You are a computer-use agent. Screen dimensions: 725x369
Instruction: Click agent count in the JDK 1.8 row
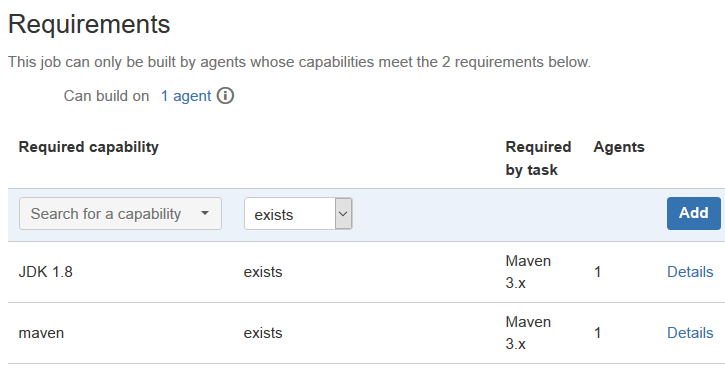click(x=597, y=272)
